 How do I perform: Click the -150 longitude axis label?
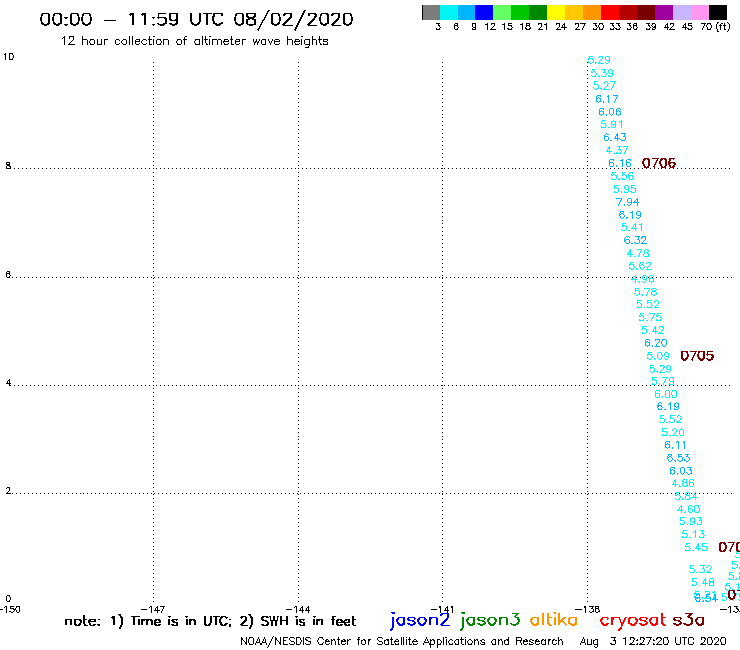pos(10,609)
